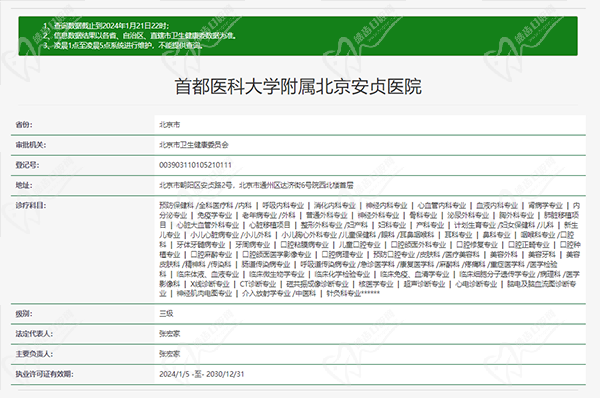Click the 审批机关 row label
This screenshot has height=398, width=600.
[x=31, y=145]
